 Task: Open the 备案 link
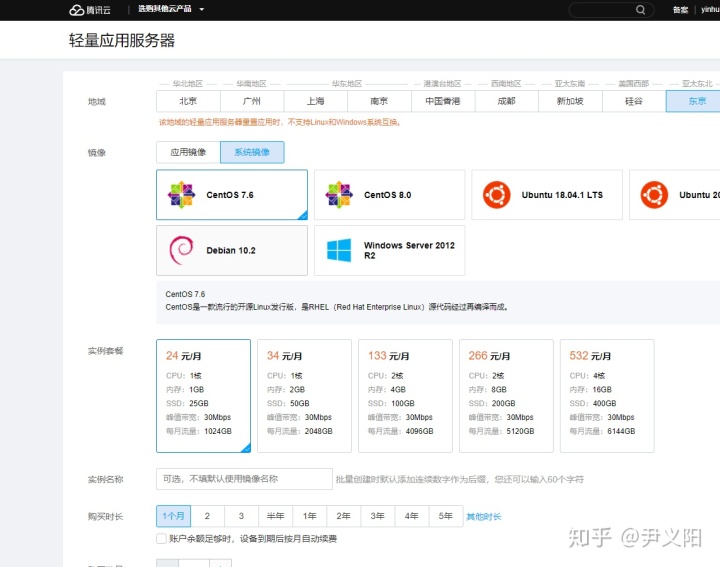point(680,10)
